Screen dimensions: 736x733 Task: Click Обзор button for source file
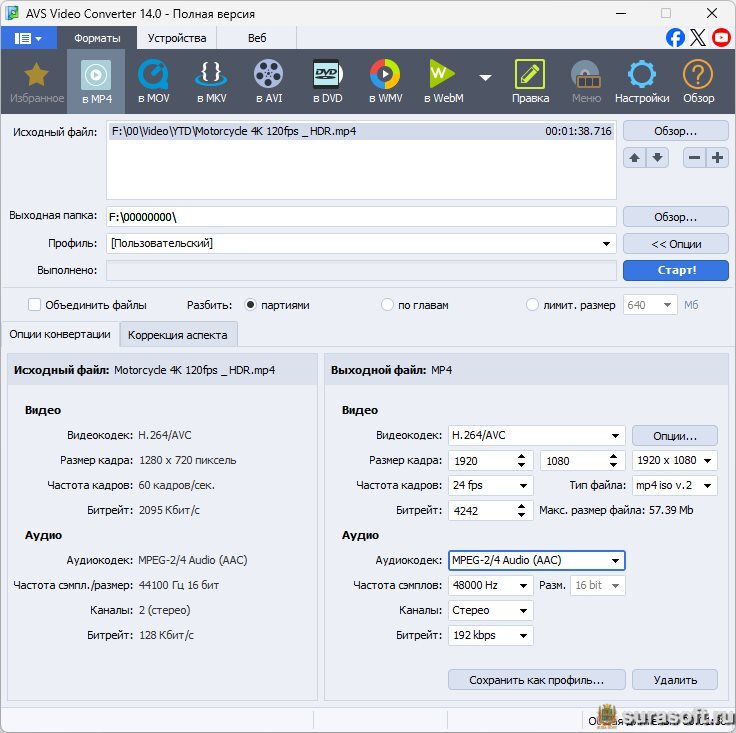tap(675, 131)
